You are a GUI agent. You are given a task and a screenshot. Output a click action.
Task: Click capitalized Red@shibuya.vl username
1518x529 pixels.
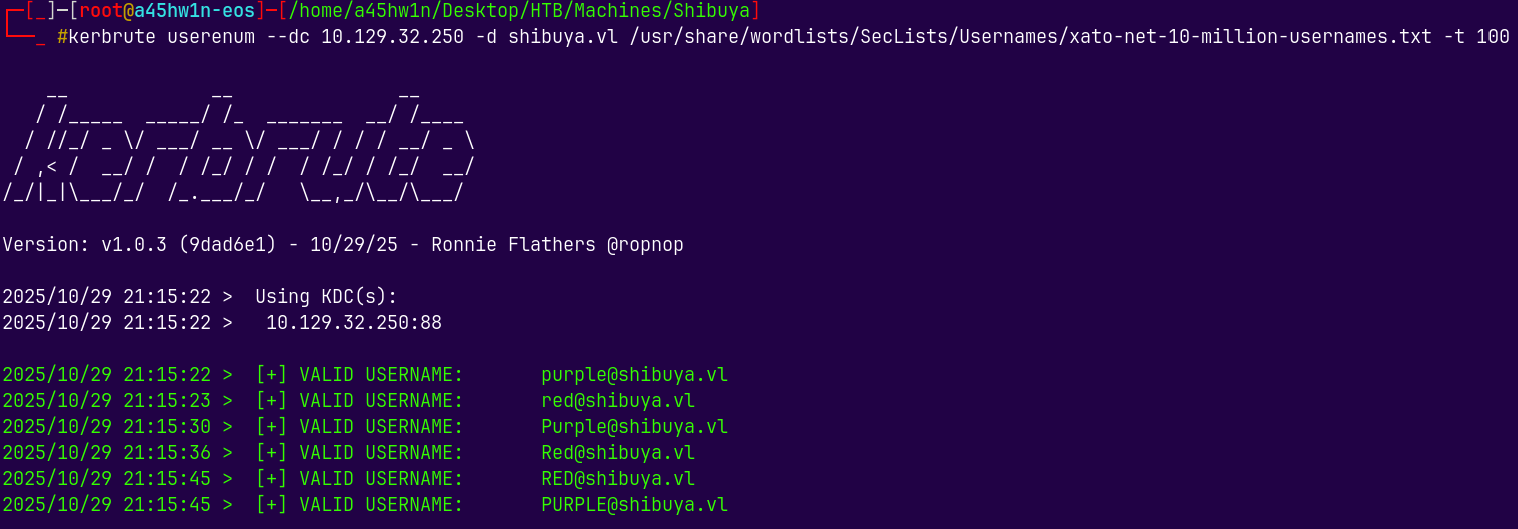617,453
